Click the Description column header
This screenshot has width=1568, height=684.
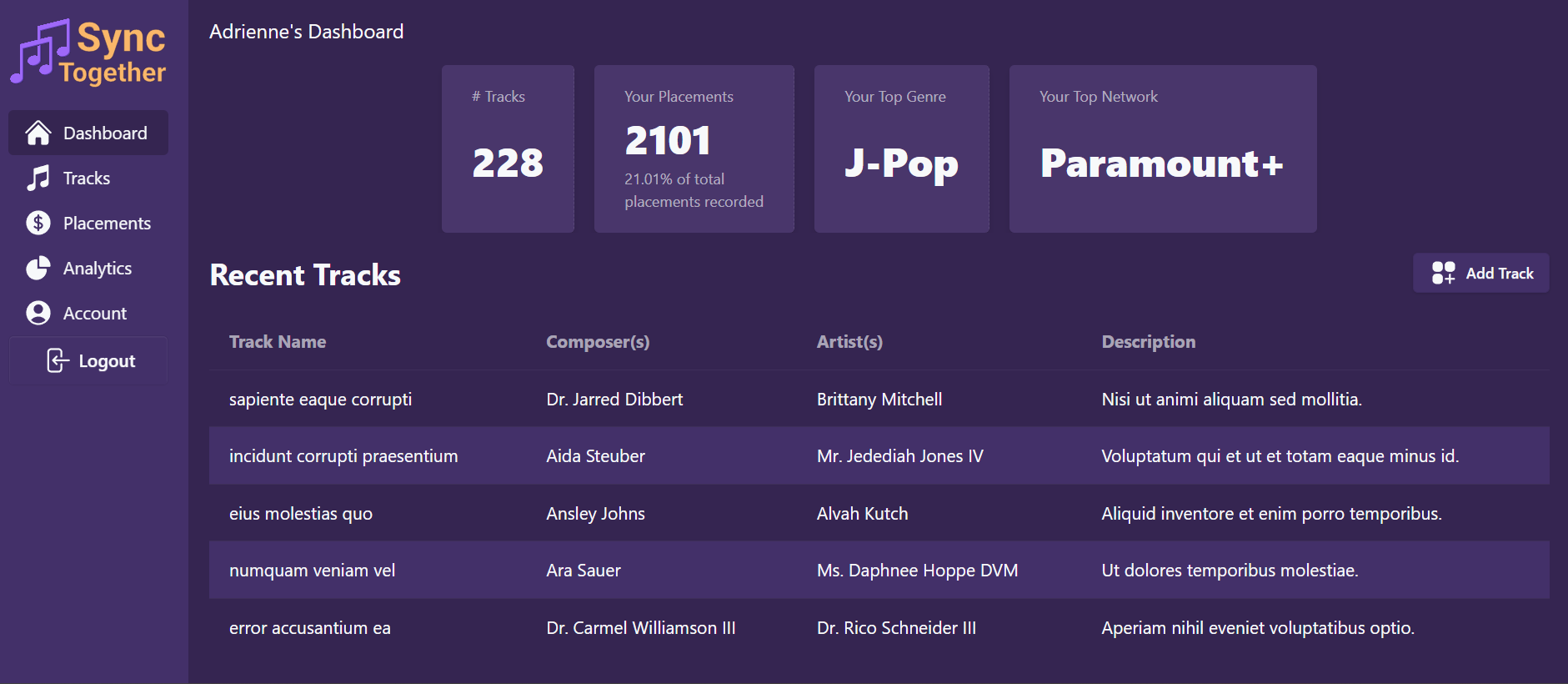pyautogui.click(x=1149, y=342)
